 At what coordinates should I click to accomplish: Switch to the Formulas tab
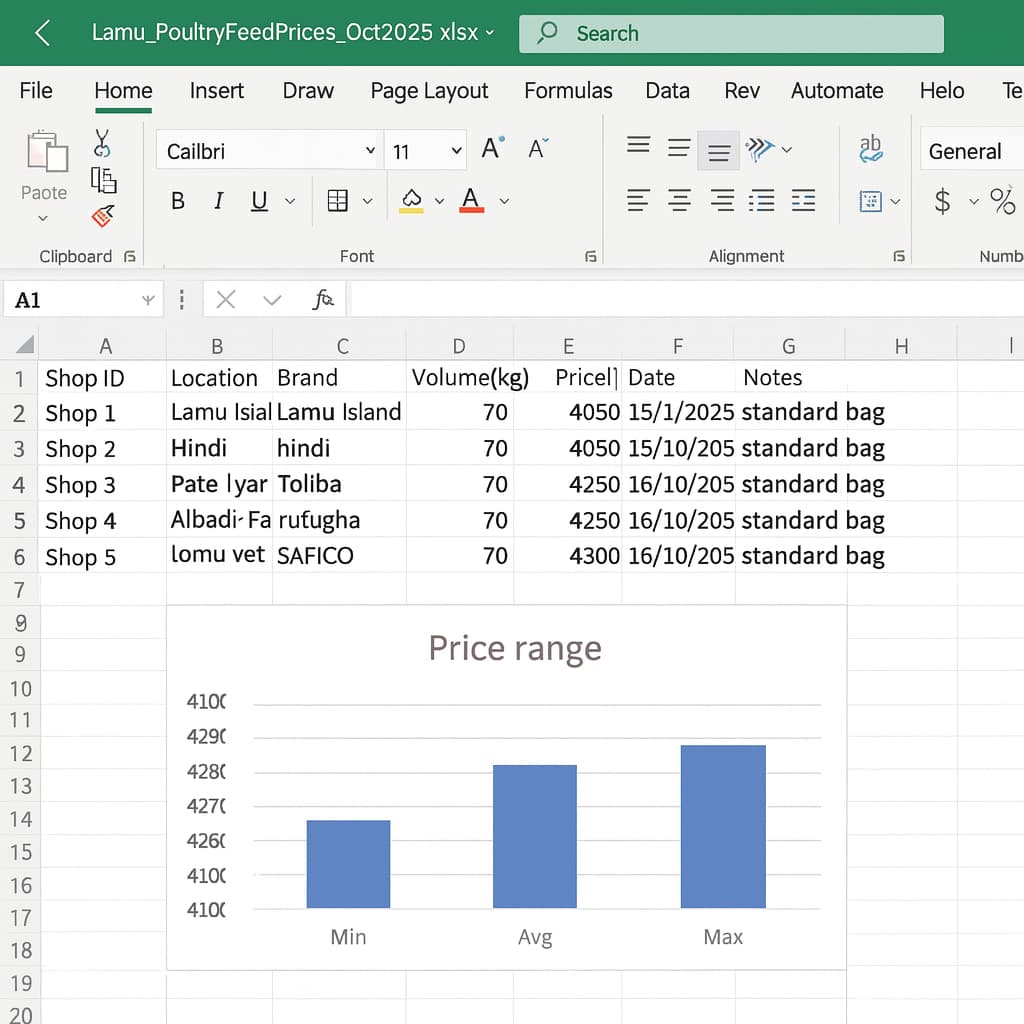click(568, 91)
